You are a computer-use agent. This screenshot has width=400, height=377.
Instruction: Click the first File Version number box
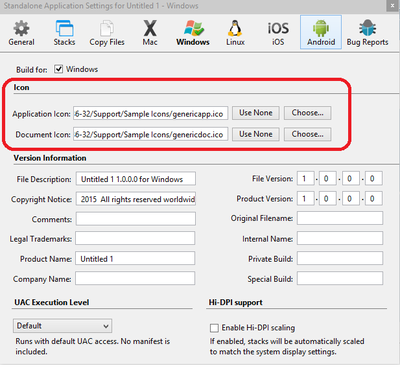306,179
